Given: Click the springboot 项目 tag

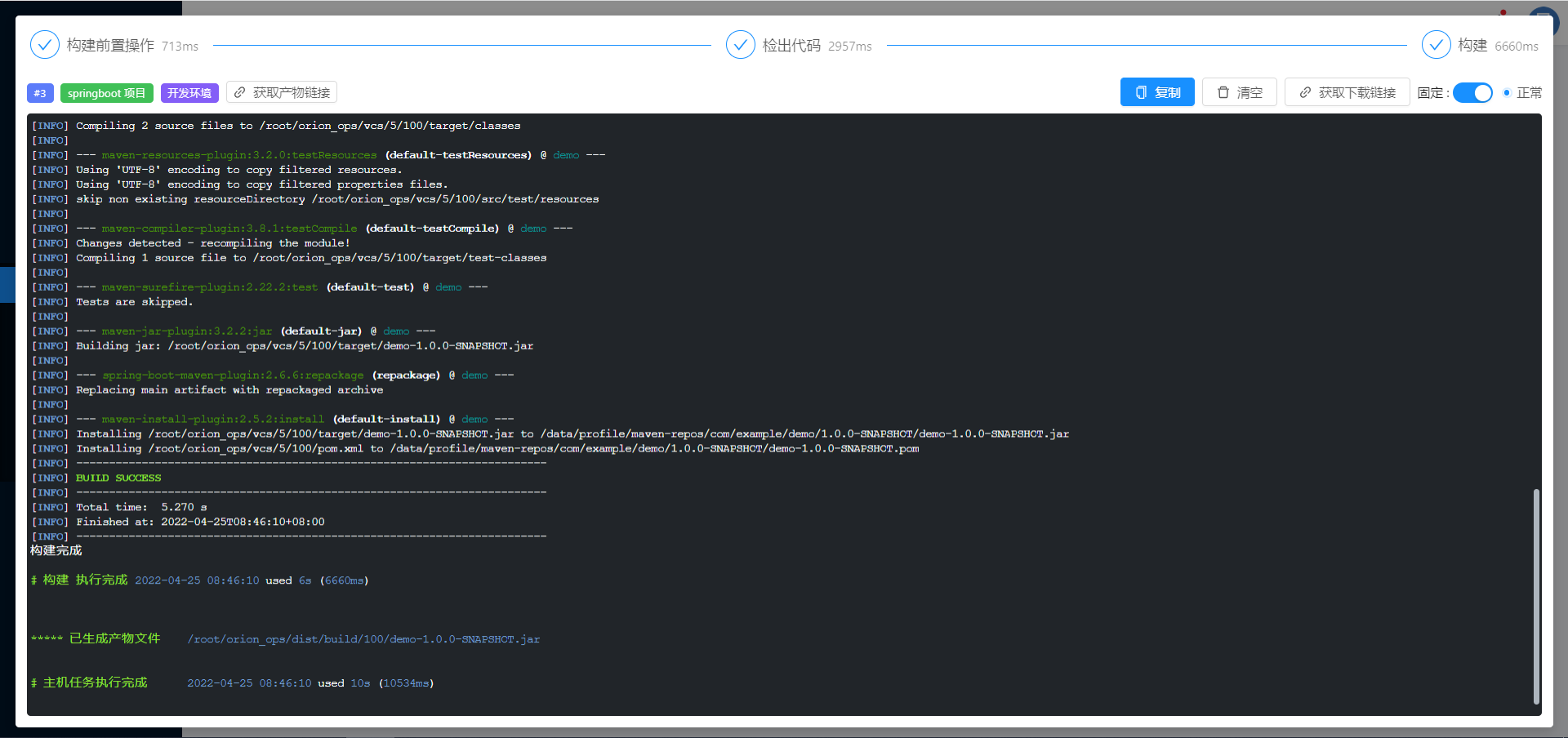Looking at the screenshot, I should 106,93.
